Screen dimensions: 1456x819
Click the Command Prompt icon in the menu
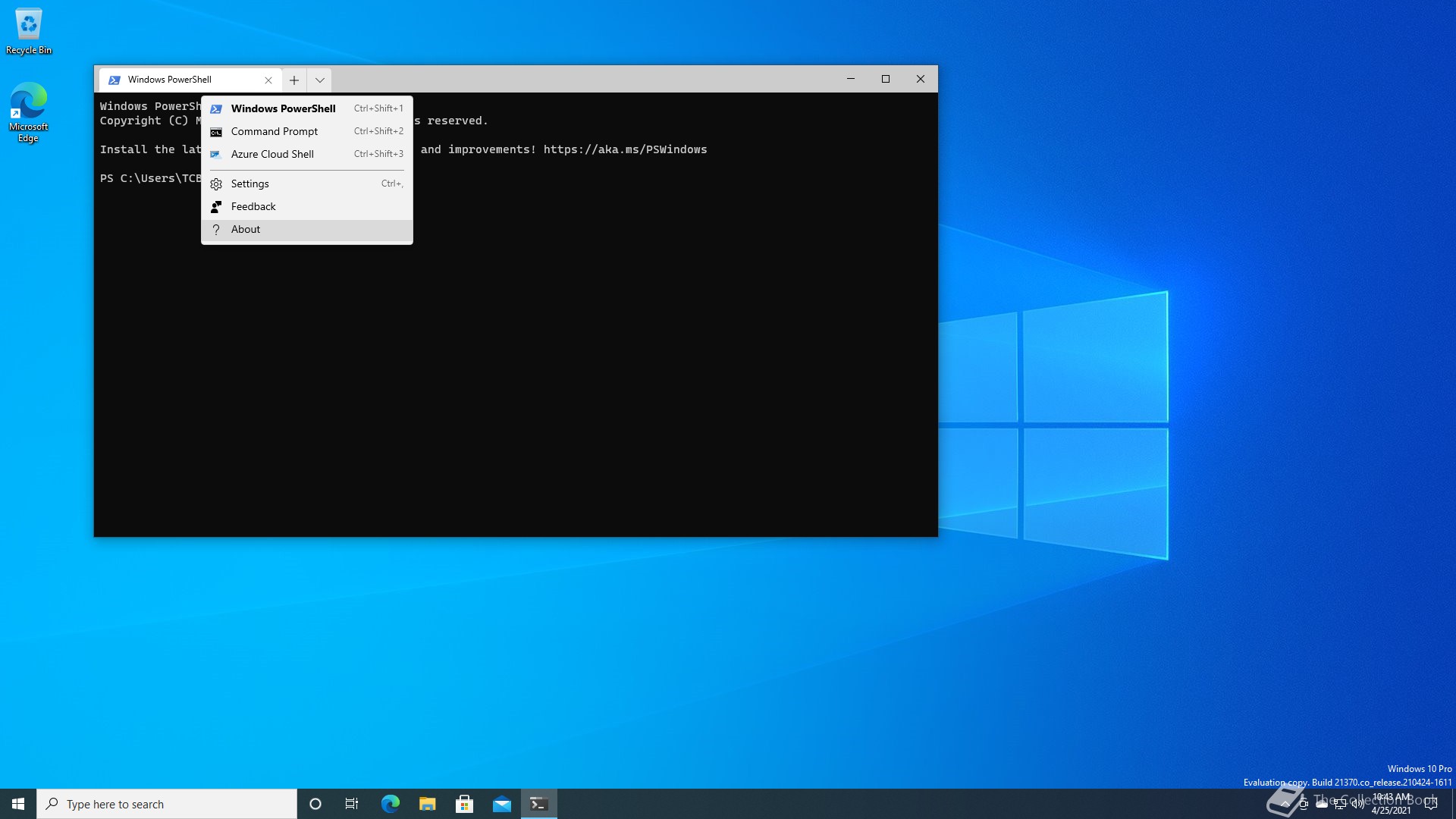tap(216, 132)
